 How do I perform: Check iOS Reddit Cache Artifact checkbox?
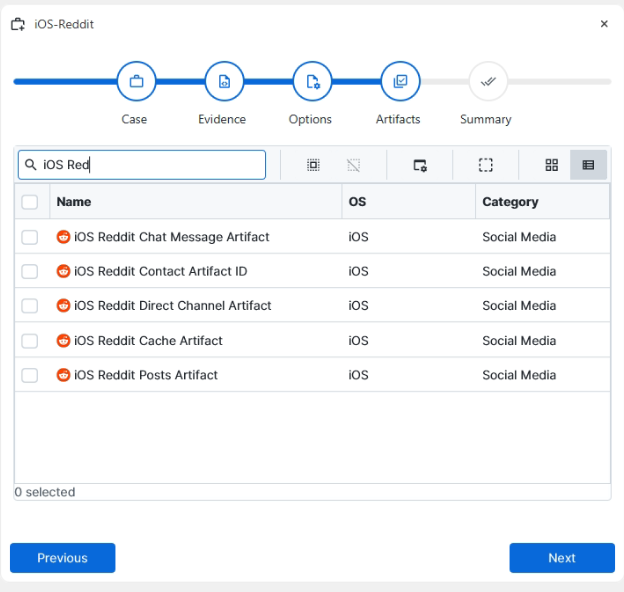pyautogui.click(x=30, y=341)
